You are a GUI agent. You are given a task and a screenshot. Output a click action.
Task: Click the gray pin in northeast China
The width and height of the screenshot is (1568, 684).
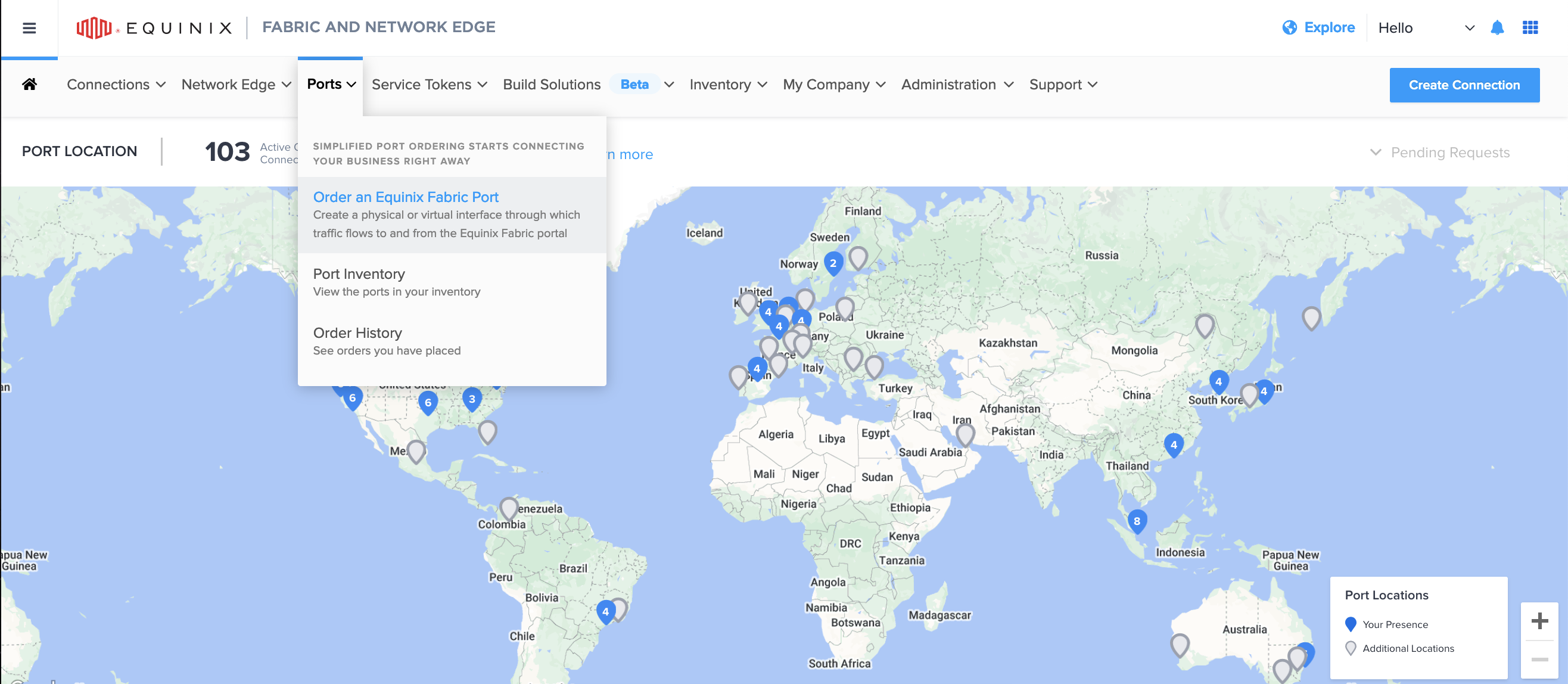tap(1205, 325)
